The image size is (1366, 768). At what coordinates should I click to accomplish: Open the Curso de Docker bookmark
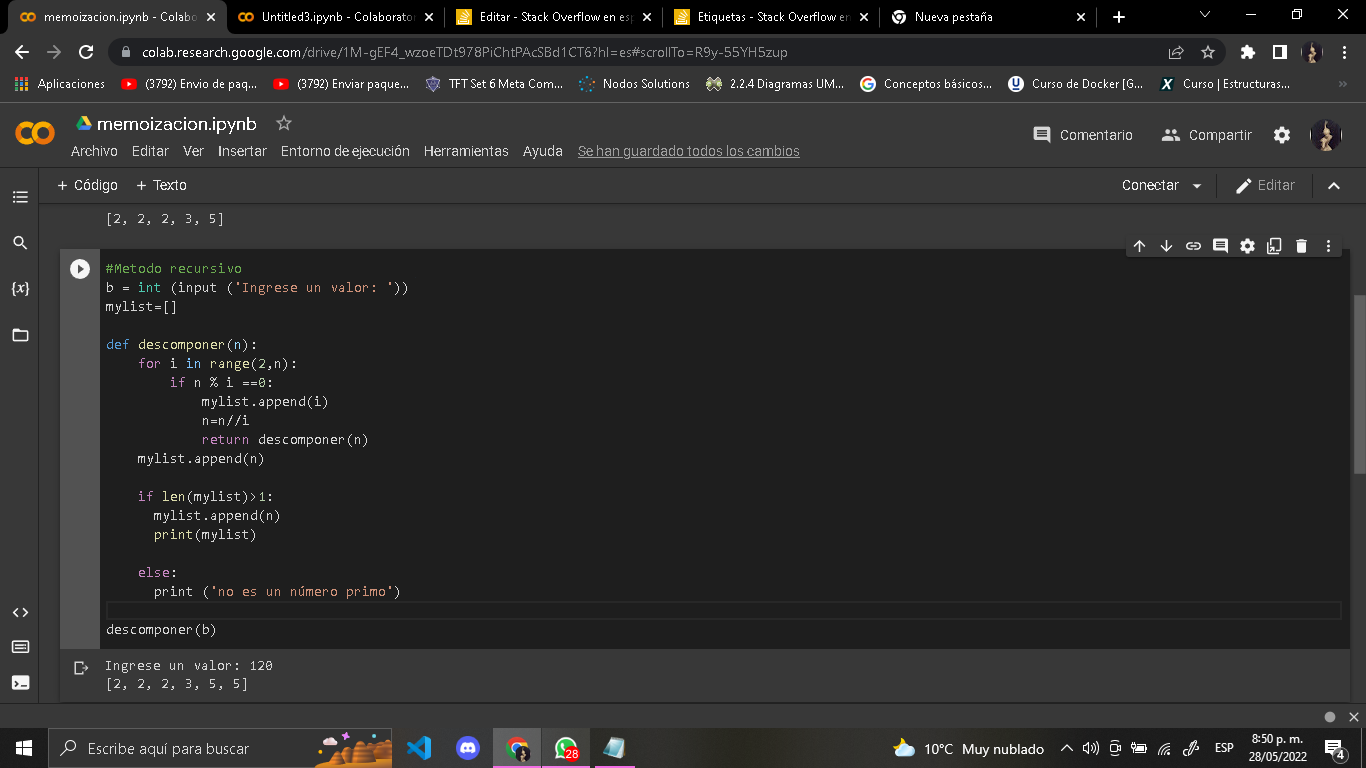coord(1075,84)
